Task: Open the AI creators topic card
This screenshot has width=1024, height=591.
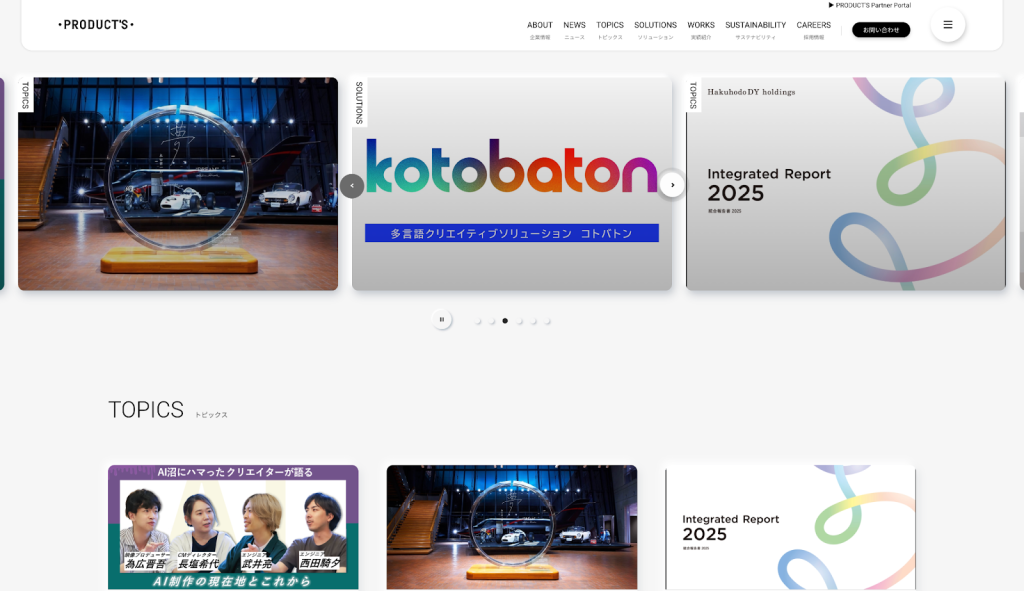Action: pos(233,527)
